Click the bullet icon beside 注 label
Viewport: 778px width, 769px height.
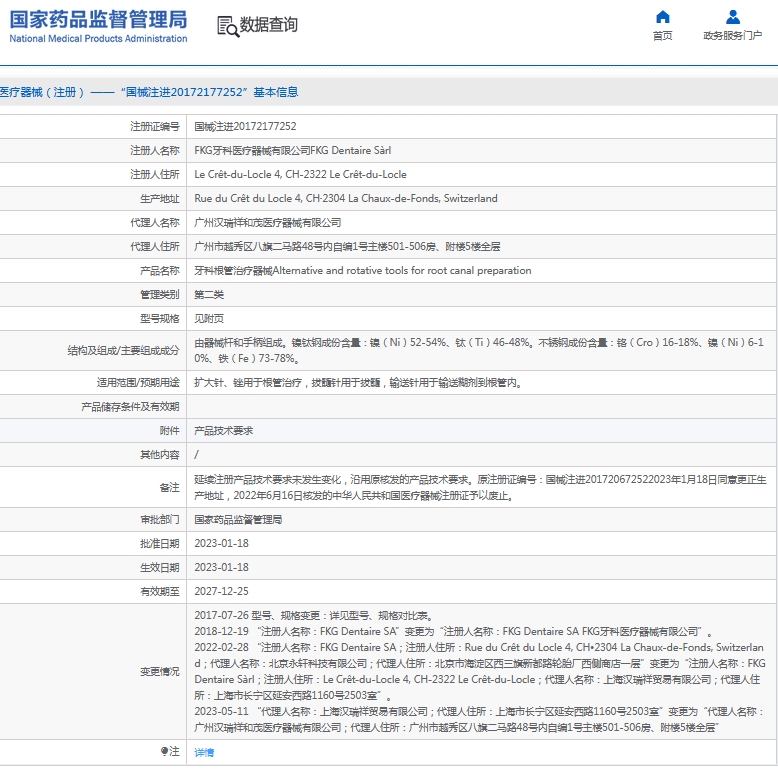coord(164,751)
